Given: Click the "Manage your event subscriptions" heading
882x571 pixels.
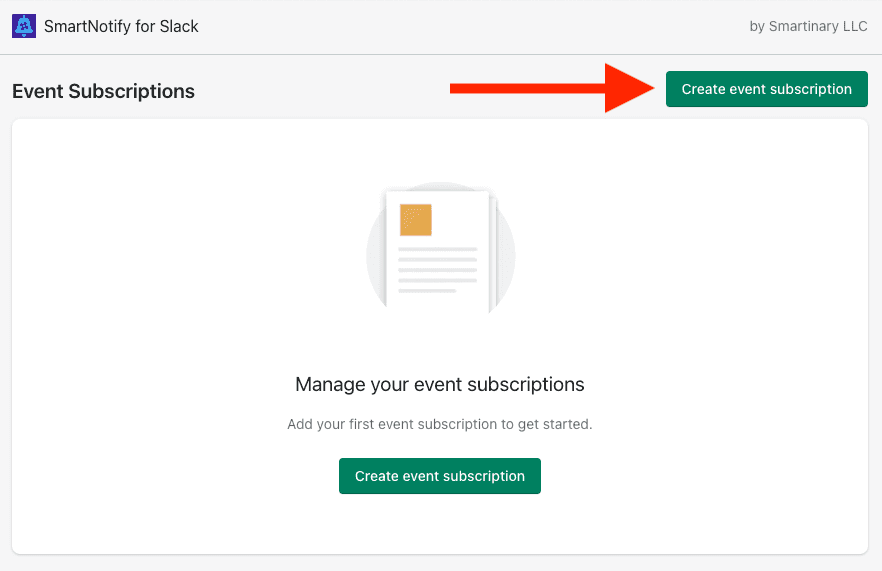Looking at the screenshot, I should click(440, 384).
